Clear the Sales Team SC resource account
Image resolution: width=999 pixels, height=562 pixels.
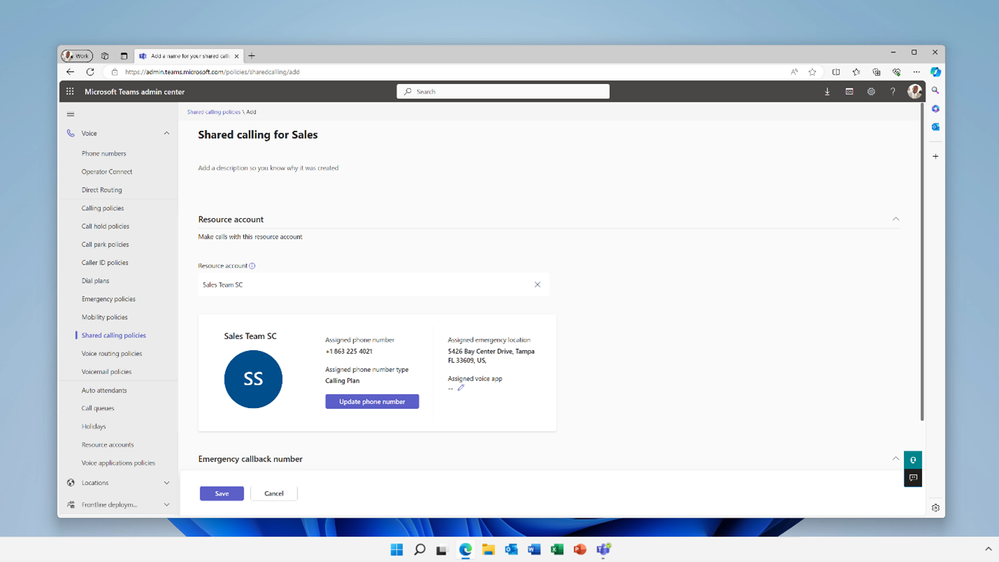(x=537, y=285)
